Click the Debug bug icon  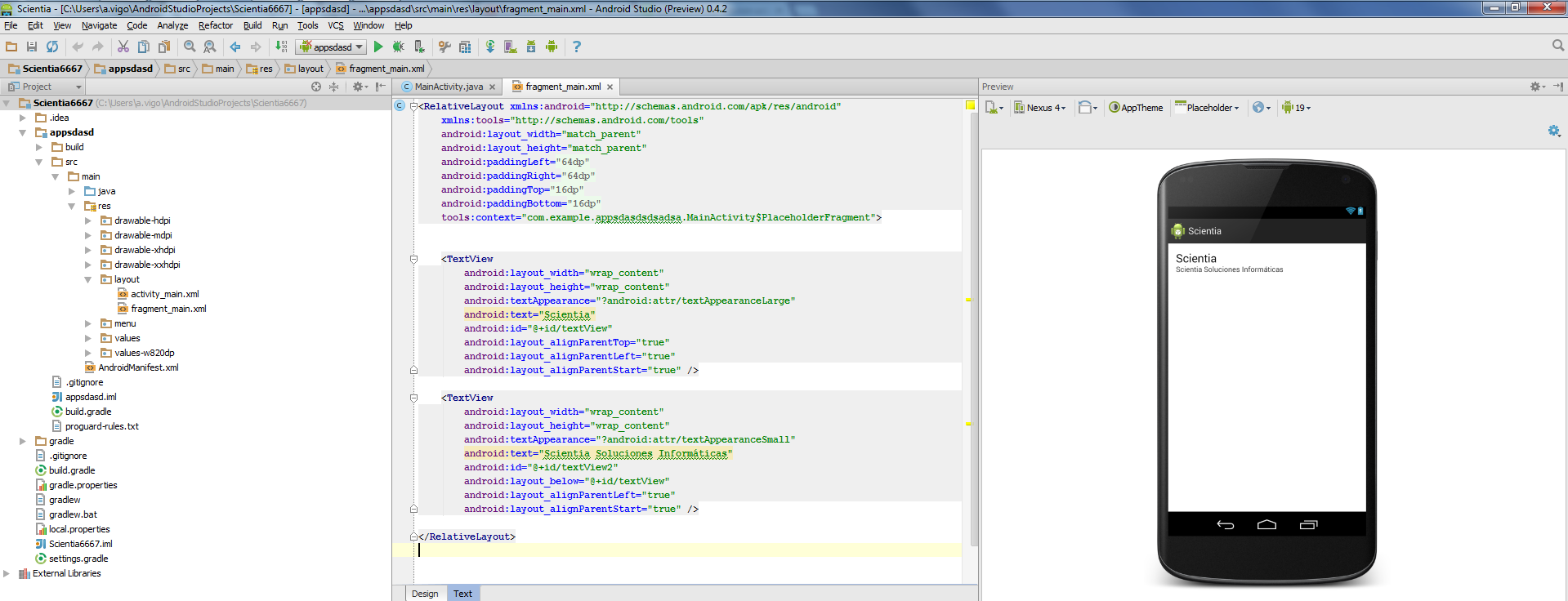(399, 47)
